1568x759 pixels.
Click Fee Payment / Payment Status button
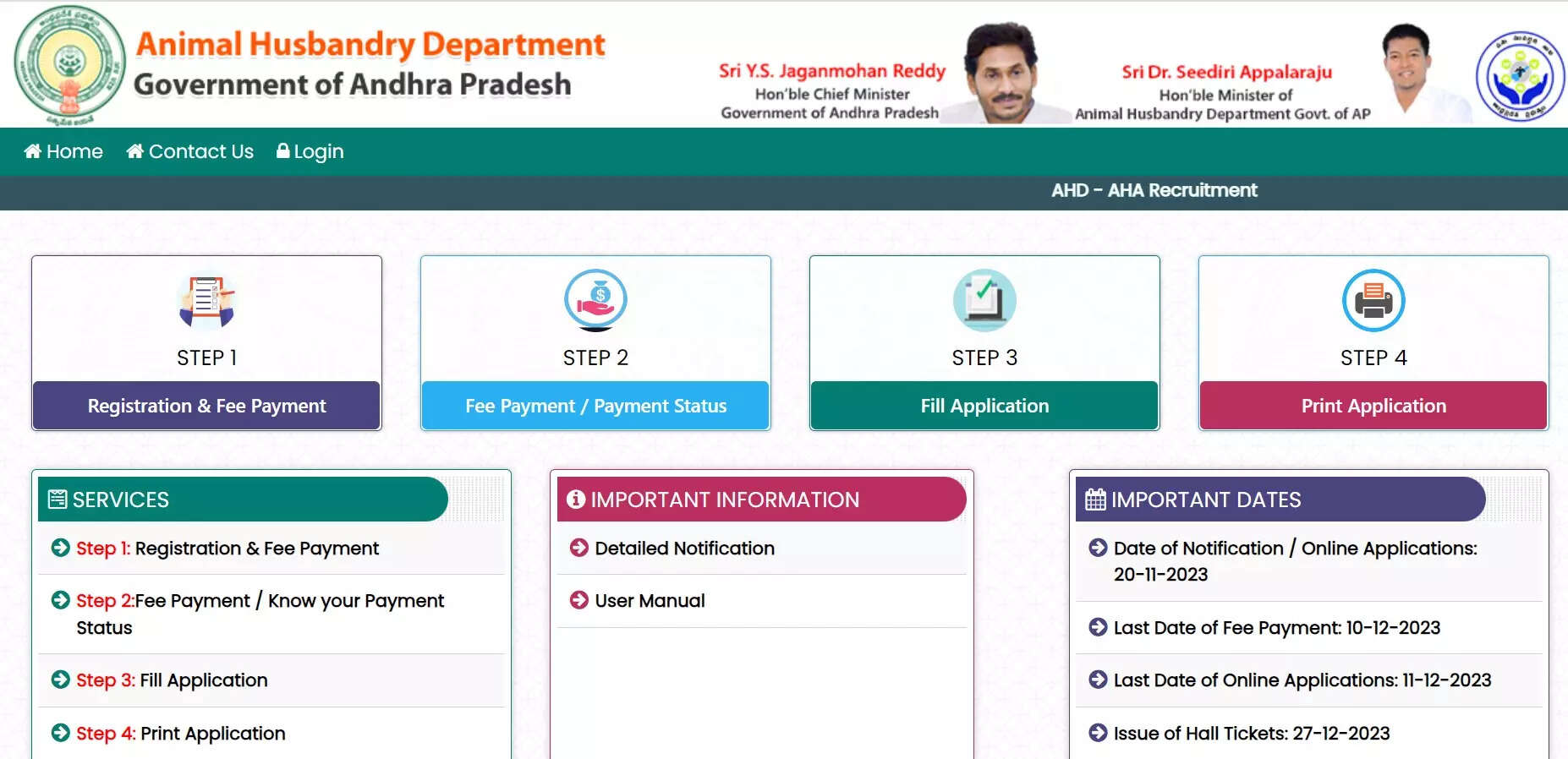coord(595,406)
